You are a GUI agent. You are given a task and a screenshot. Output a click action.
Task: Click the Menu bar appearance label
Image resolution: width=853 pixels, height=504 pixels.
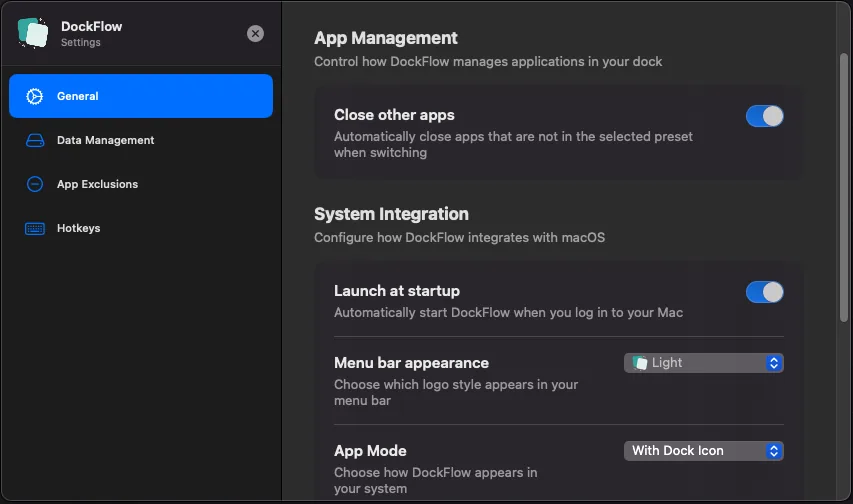pyautogui.click(x=411, y=362)
